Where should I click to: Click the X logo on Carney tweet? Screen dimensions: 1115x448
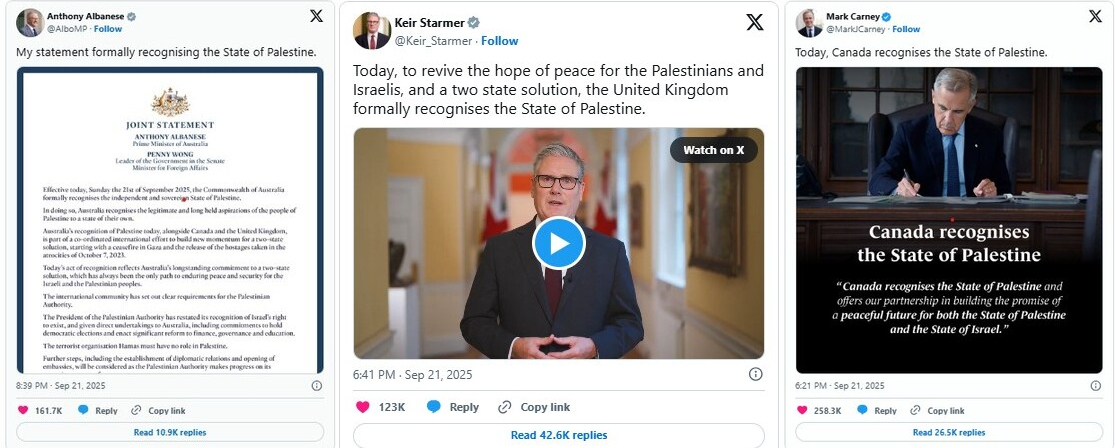1095,16
